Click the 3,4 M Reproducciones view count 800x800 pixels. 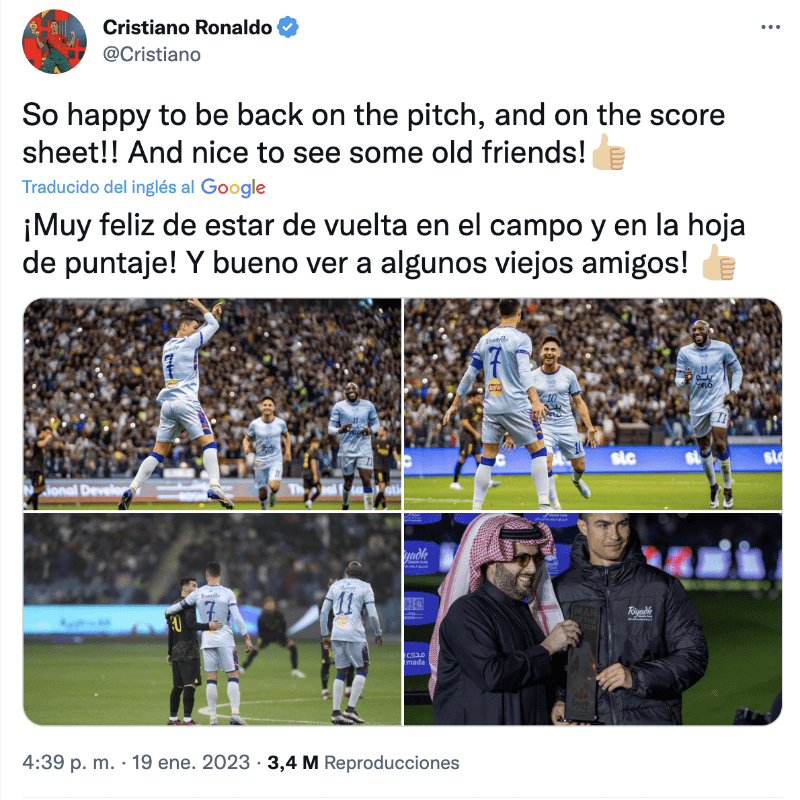(x=363, y=763)
